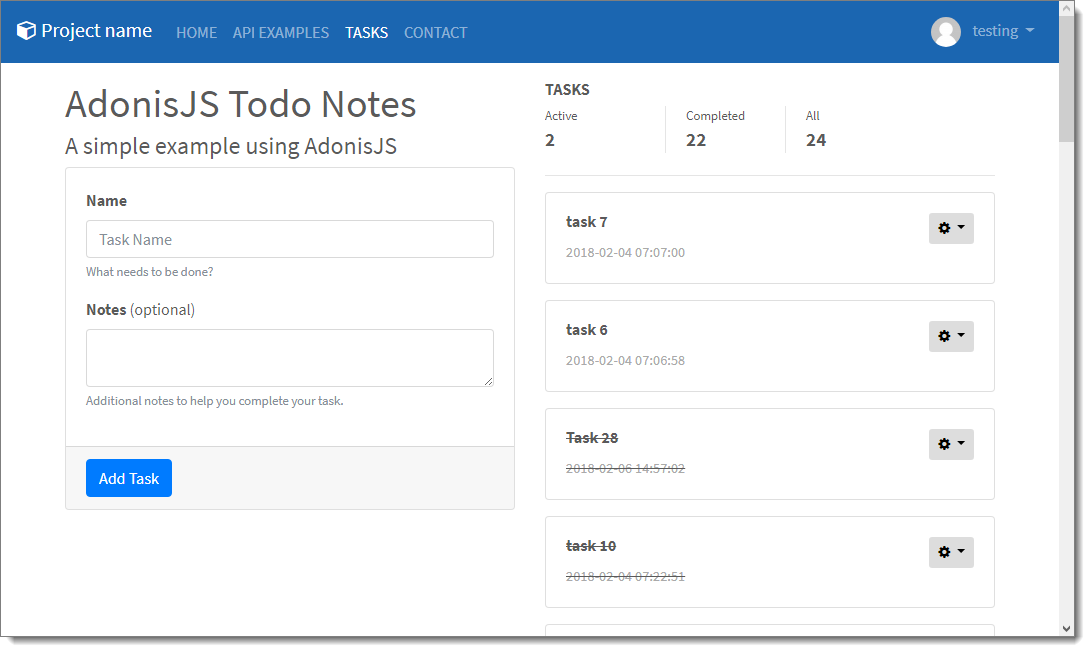
Task: Click the timestamp '2018-02-04 07:07:00'
Action: click(625, 252)
